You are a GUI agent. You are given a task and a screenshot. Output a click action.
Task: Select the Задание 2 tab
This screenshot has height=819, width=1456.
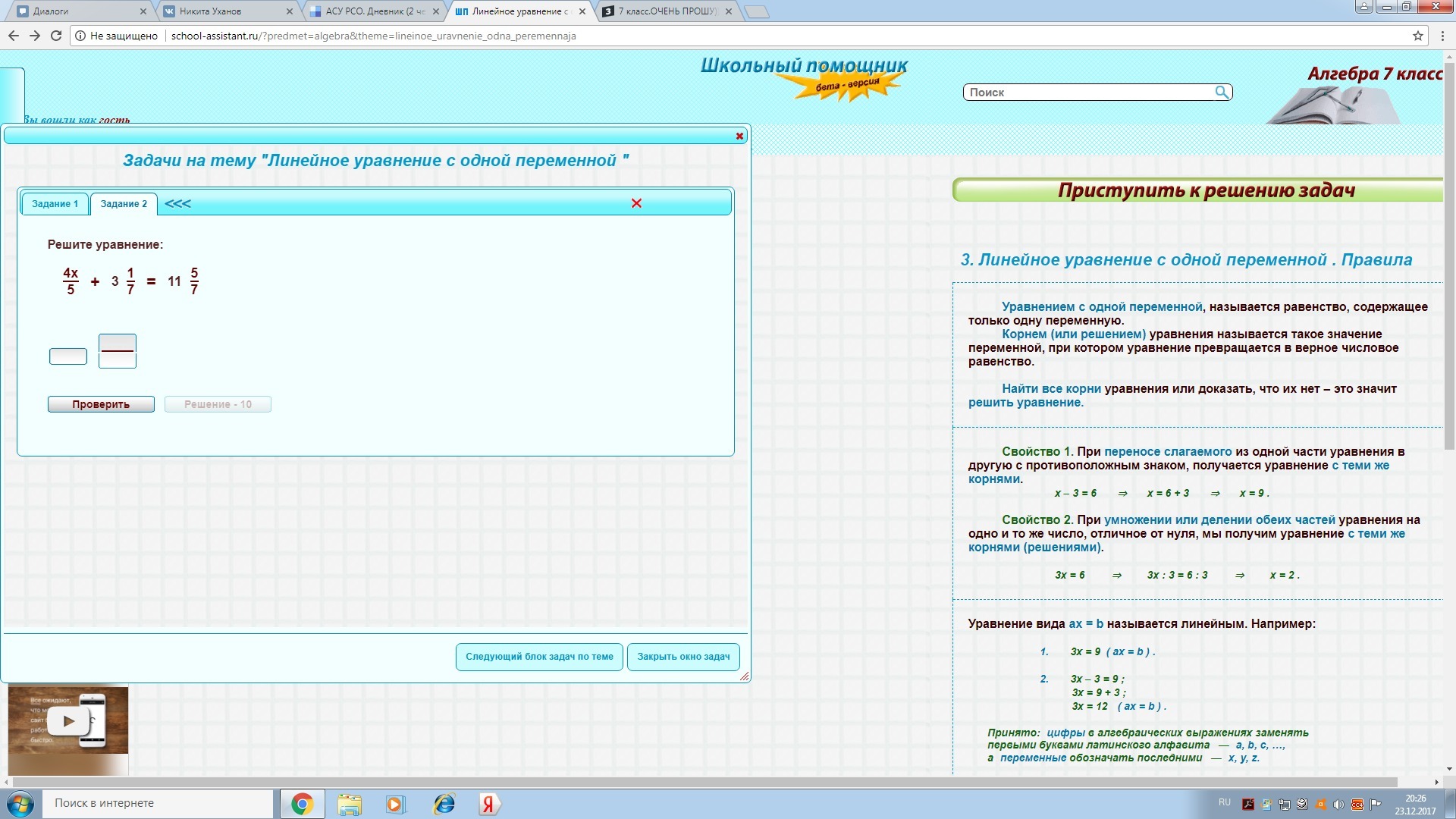click(x=124, y=204)
